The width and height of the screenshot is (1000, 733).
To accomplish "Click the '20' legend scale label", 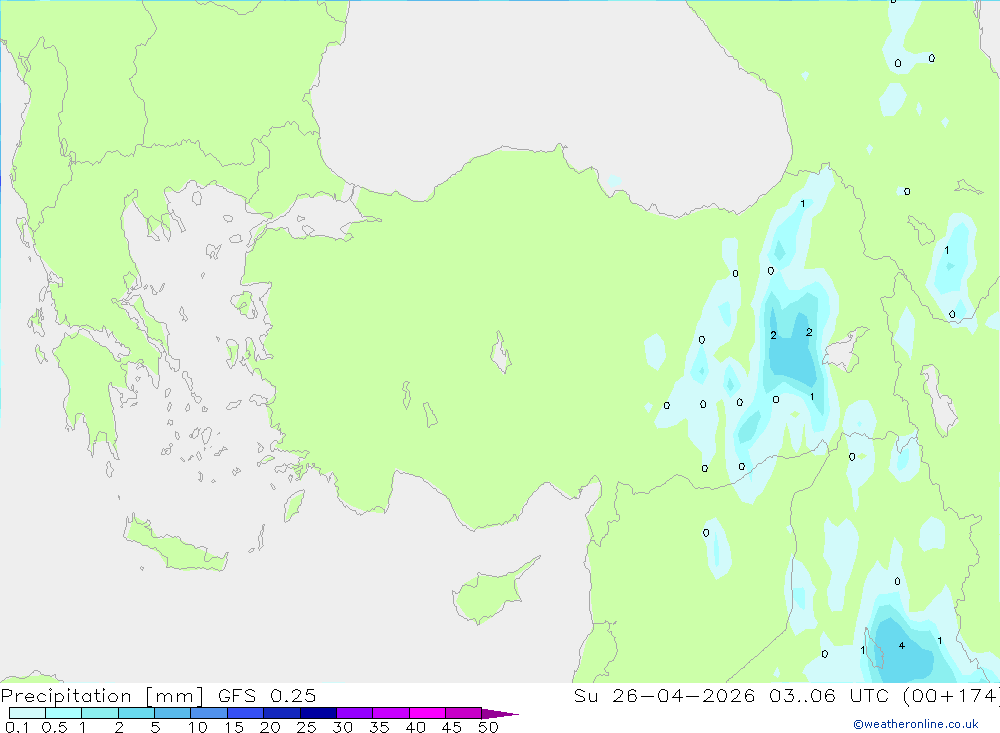I will coord(270,727).
